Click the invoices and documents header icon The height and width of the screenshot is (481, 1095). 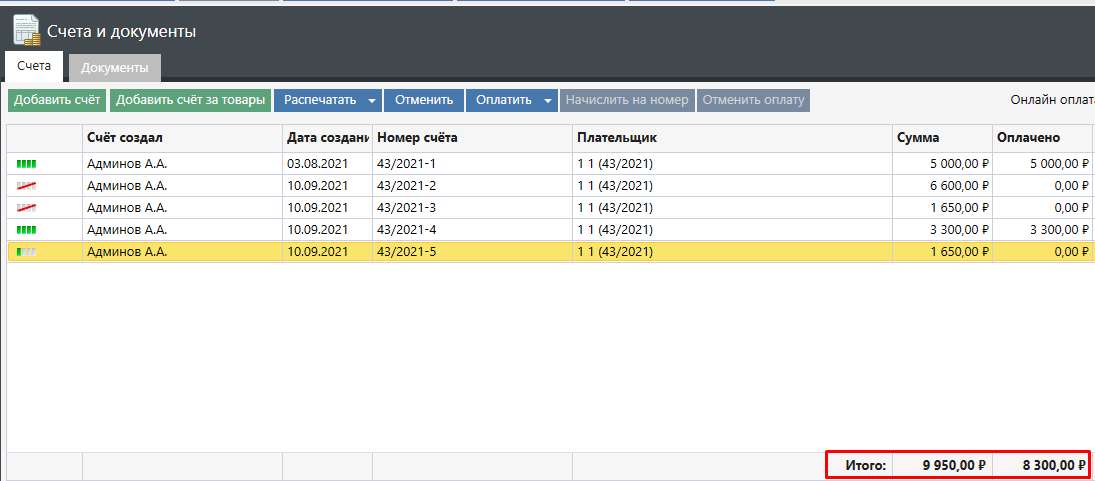coord(26,31)
